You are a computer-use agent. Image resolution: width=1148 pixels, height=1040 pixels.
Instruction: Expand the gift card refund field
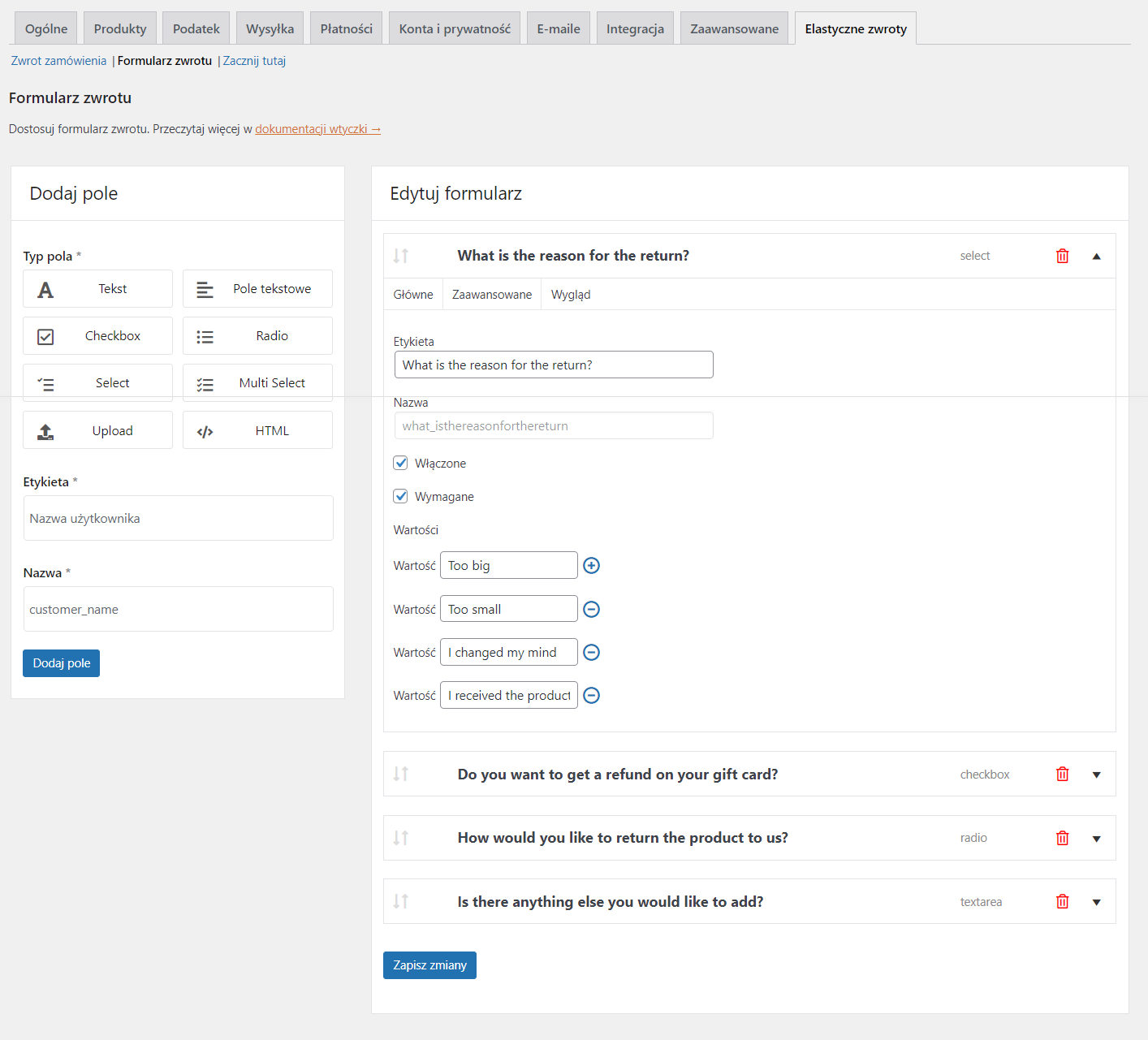1096,775
